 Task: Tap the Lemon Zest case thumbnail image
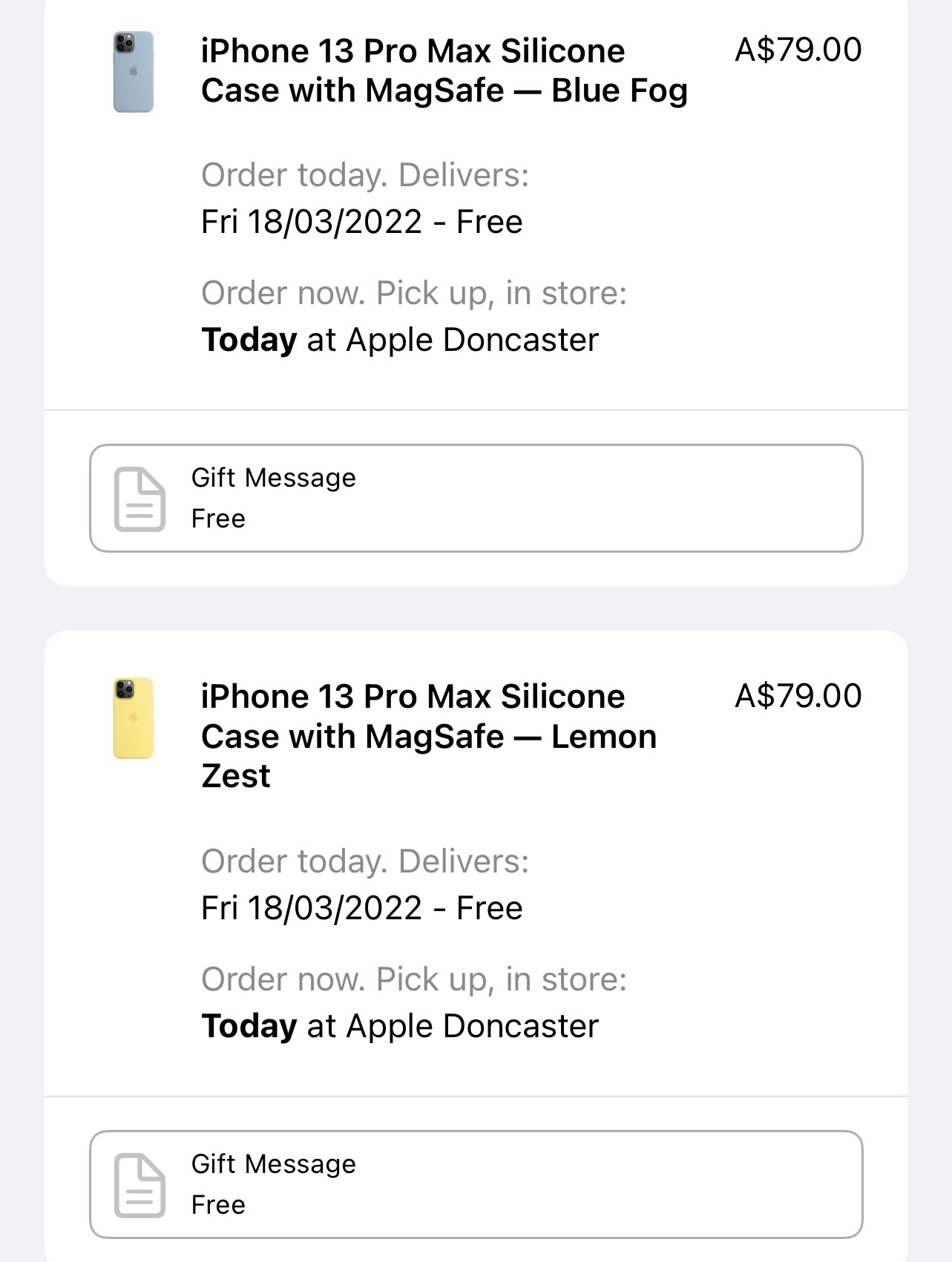coord(134,717)
